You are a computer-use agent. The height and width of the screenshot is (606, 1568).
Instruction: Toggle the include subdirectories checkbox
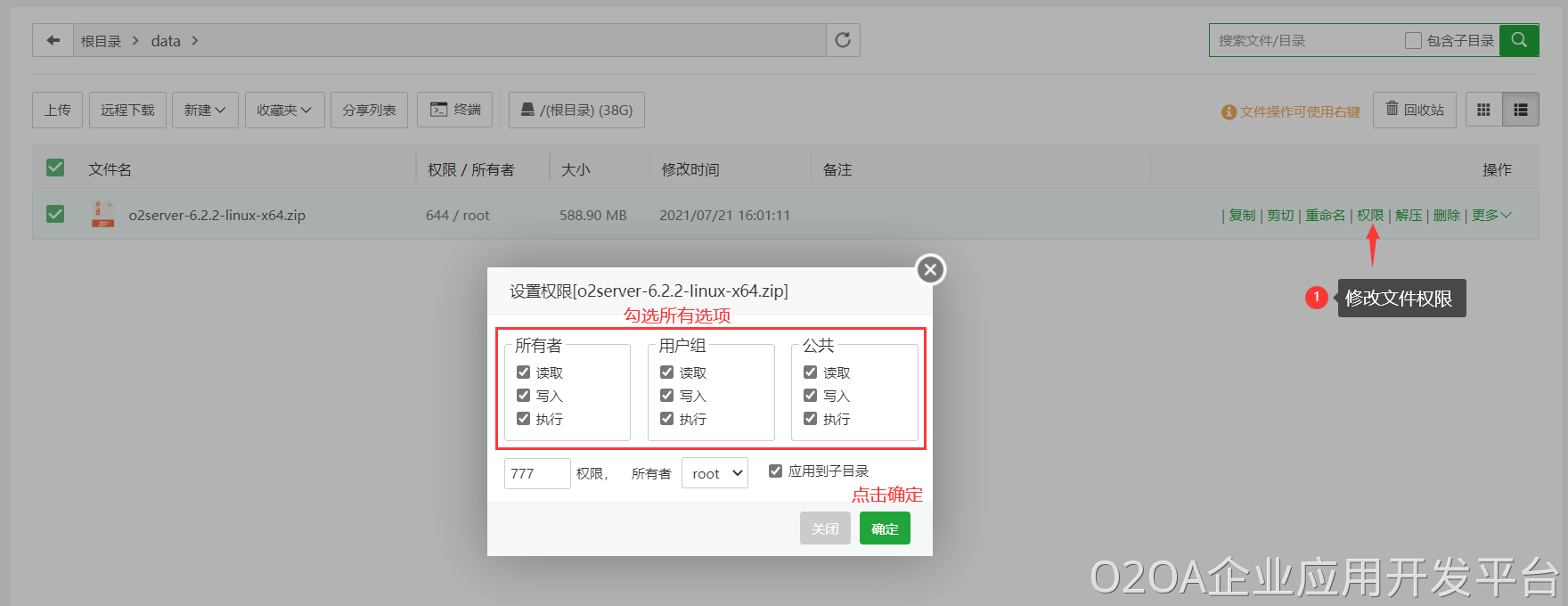(x=1413, y=40)
